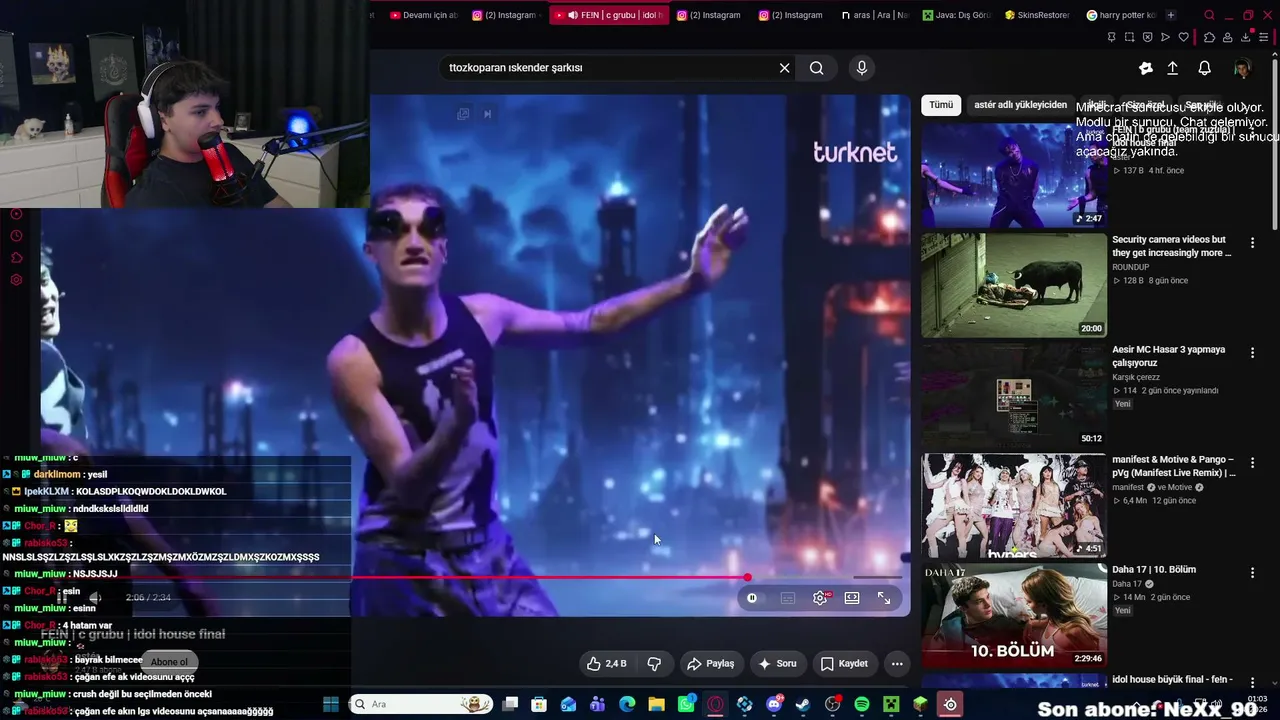Open File Explorer from the taskbar

point(657,705)
